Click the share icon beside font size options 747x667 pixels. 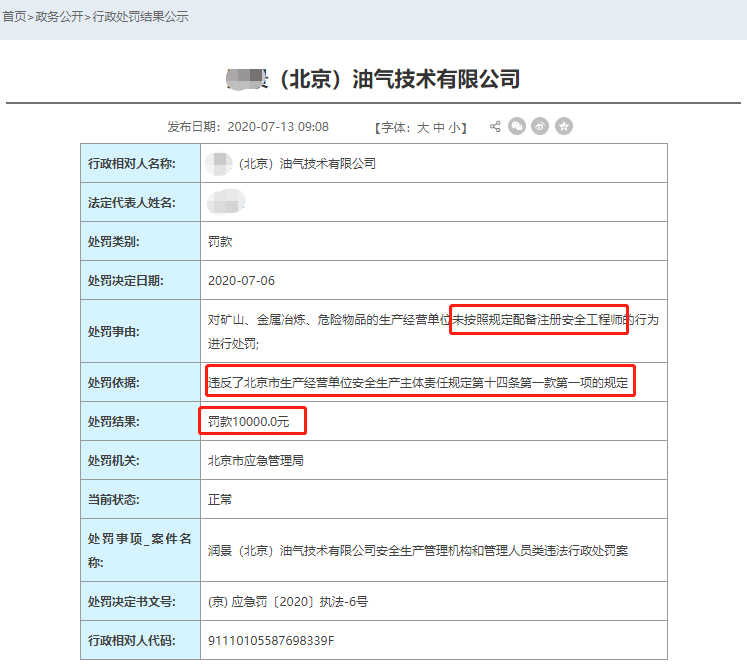click(495, 127)
